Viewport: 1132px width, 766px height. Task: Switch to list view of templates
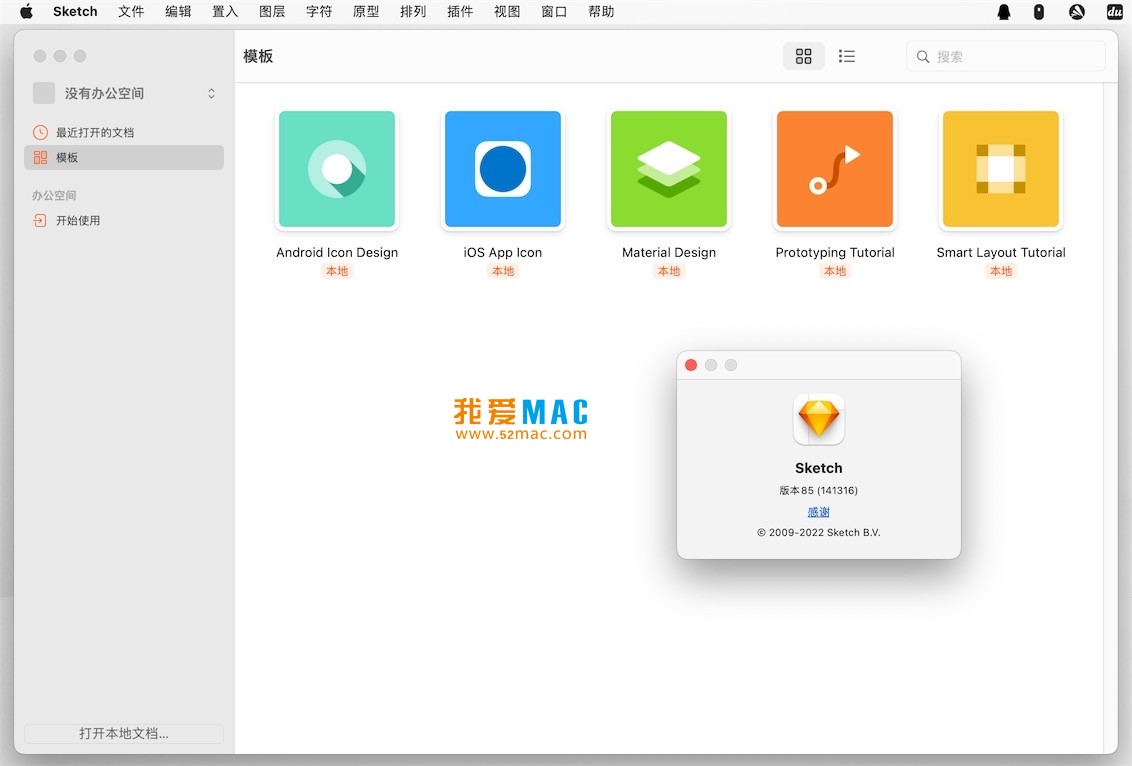846,56
